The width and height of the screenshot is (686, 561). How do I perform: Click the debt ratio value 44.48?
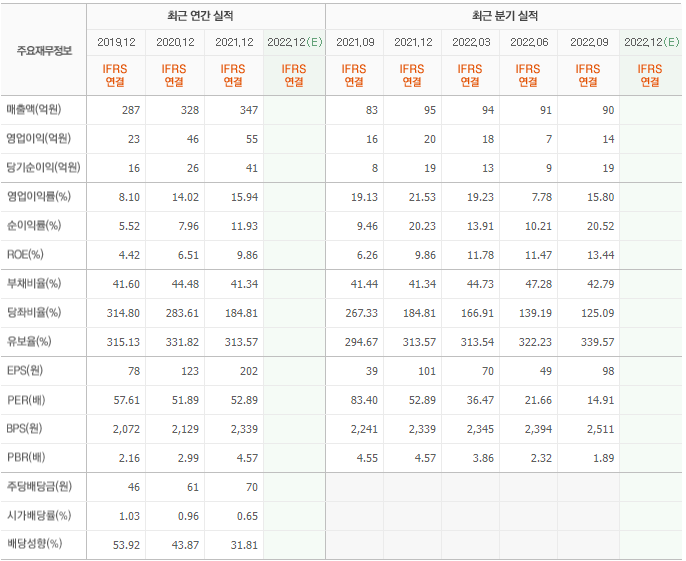185,284
